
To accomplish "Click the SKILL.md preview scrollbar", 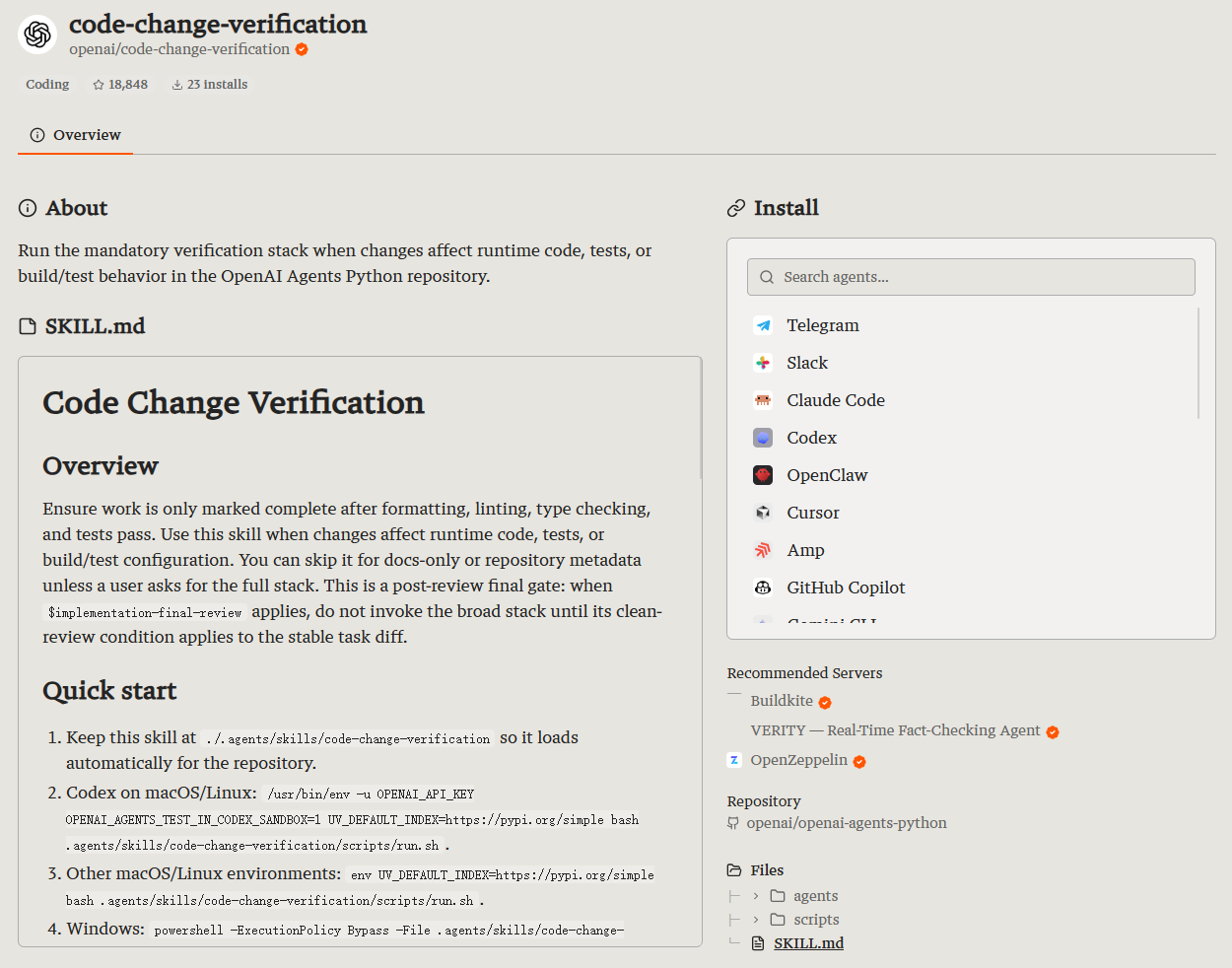I will pyautogui.click(x=700, y=419).
